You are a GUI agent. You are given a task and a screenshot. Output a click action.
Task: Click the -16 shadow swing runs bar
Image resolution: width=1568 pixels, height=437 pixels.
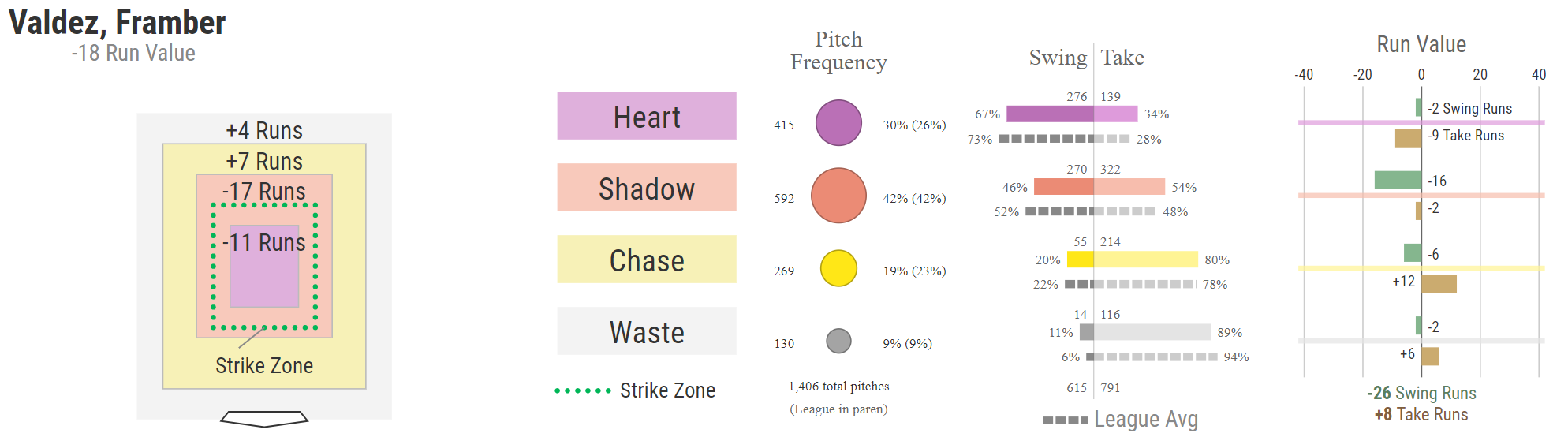[x=1398, y=180]
